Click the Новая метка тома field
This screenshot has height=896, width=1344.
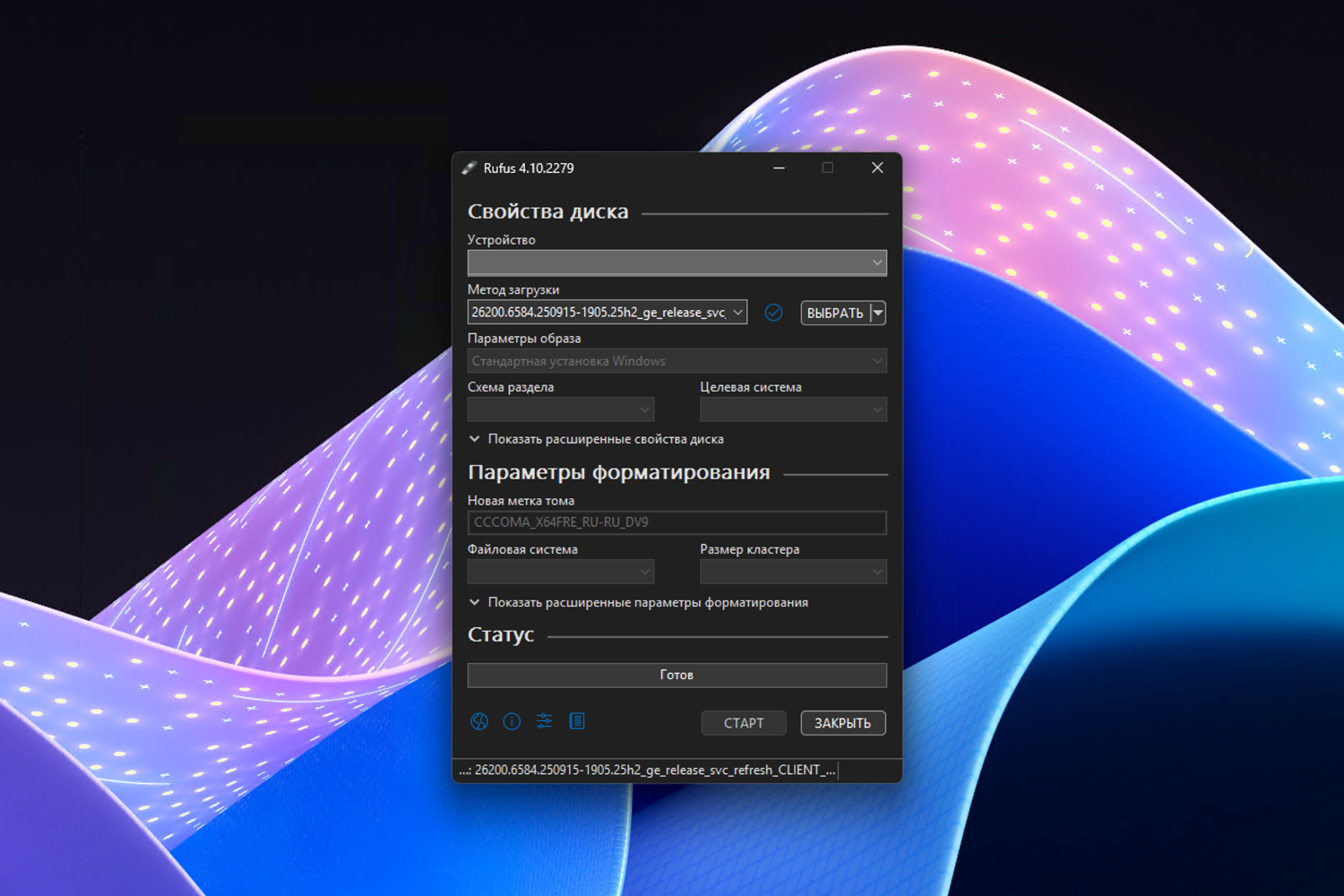pos(677,522)
